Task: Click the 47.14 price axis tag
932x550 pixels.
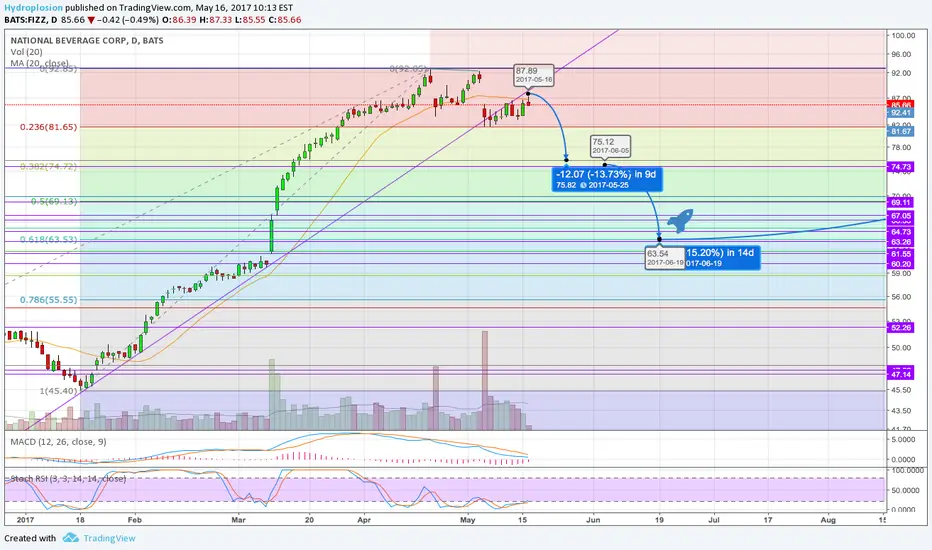Action: coord(901,375)
